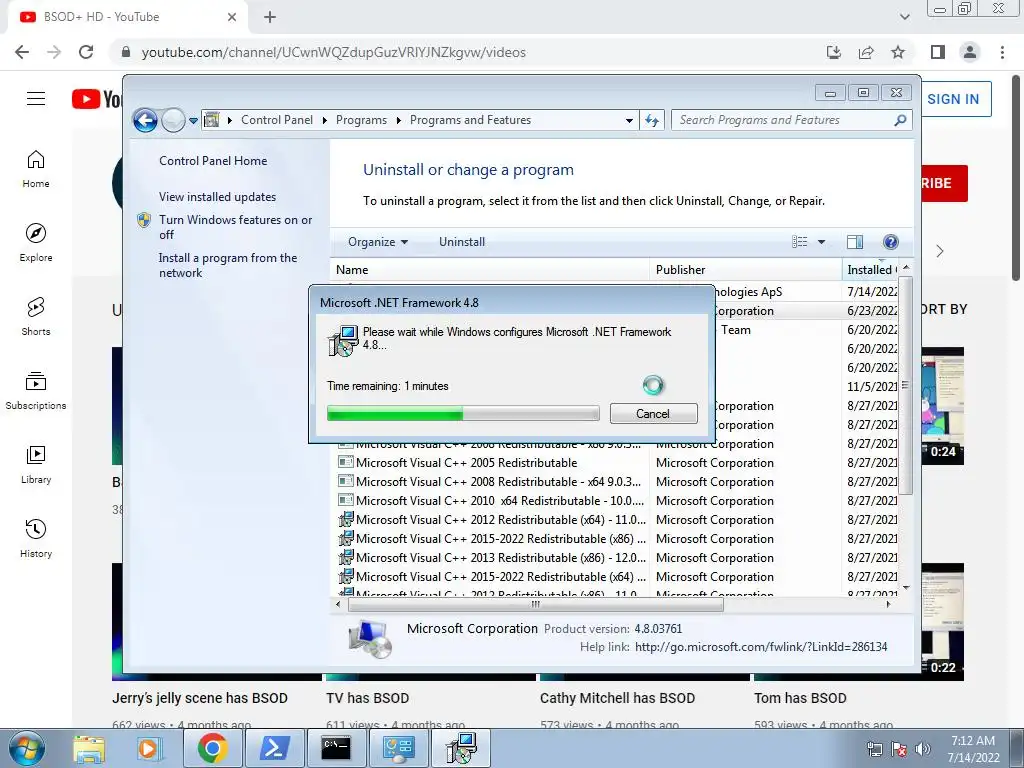Click the Visual C++ 2012 (x64) installer icon
The width and height of the screenshot is (1024, 768).
point(345,520)
